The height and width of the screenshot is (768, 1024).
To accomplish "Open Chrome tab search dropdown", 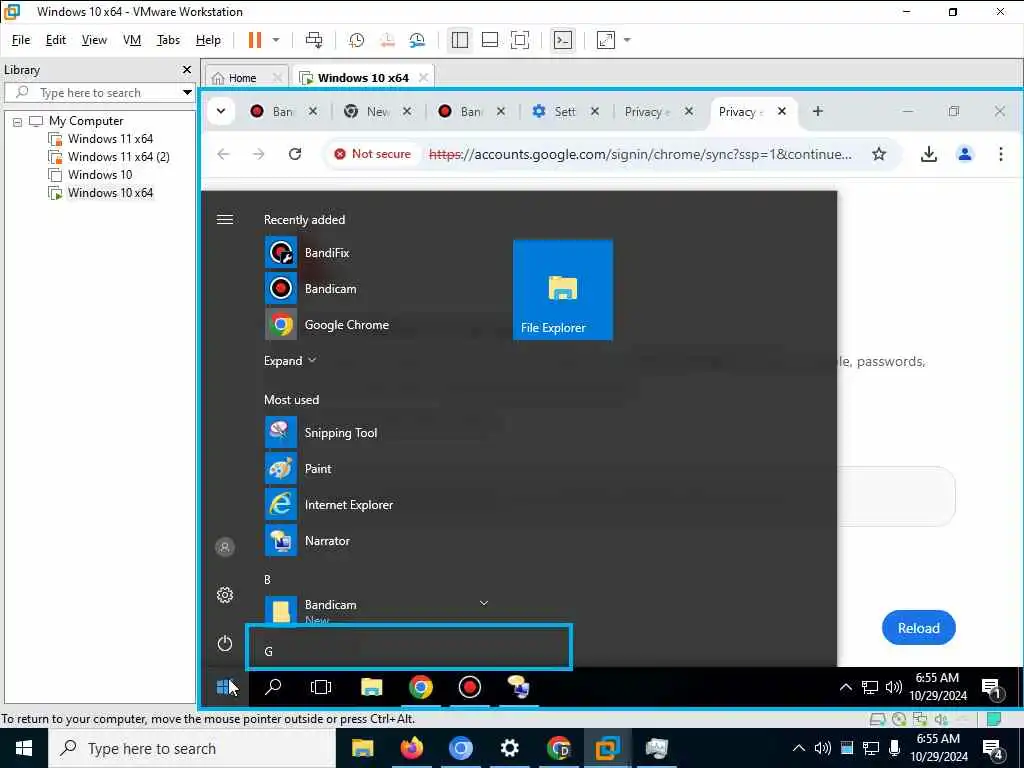I will 221,111.
